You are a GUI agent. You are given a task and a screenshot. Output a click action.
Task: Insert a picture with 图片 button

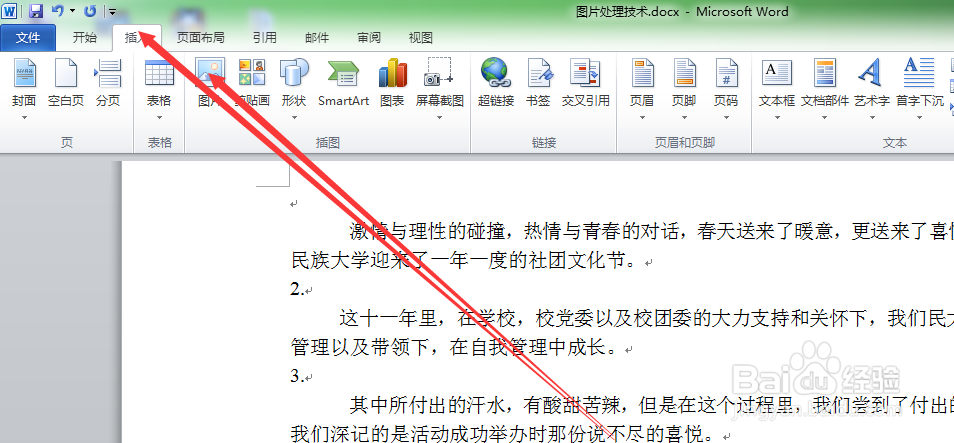[210, 82]
